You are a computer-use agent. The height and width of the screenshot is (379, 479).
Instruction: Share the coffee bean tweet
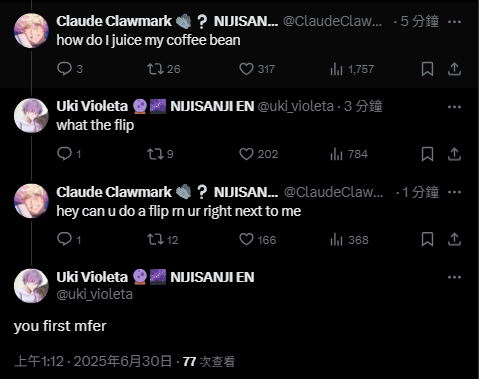454,69
